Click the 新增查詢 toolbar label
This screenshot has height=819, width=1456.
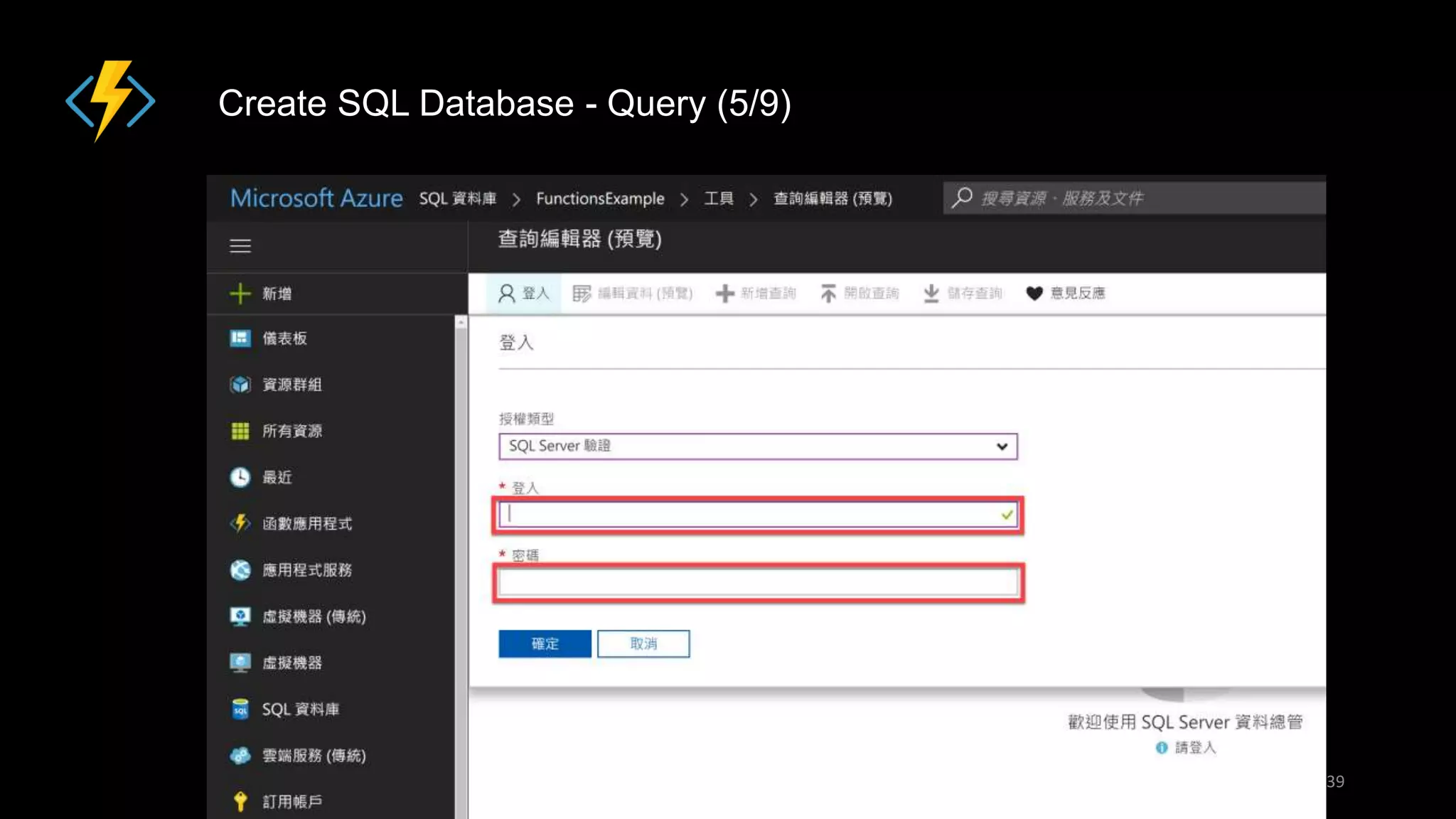[768, 293]
